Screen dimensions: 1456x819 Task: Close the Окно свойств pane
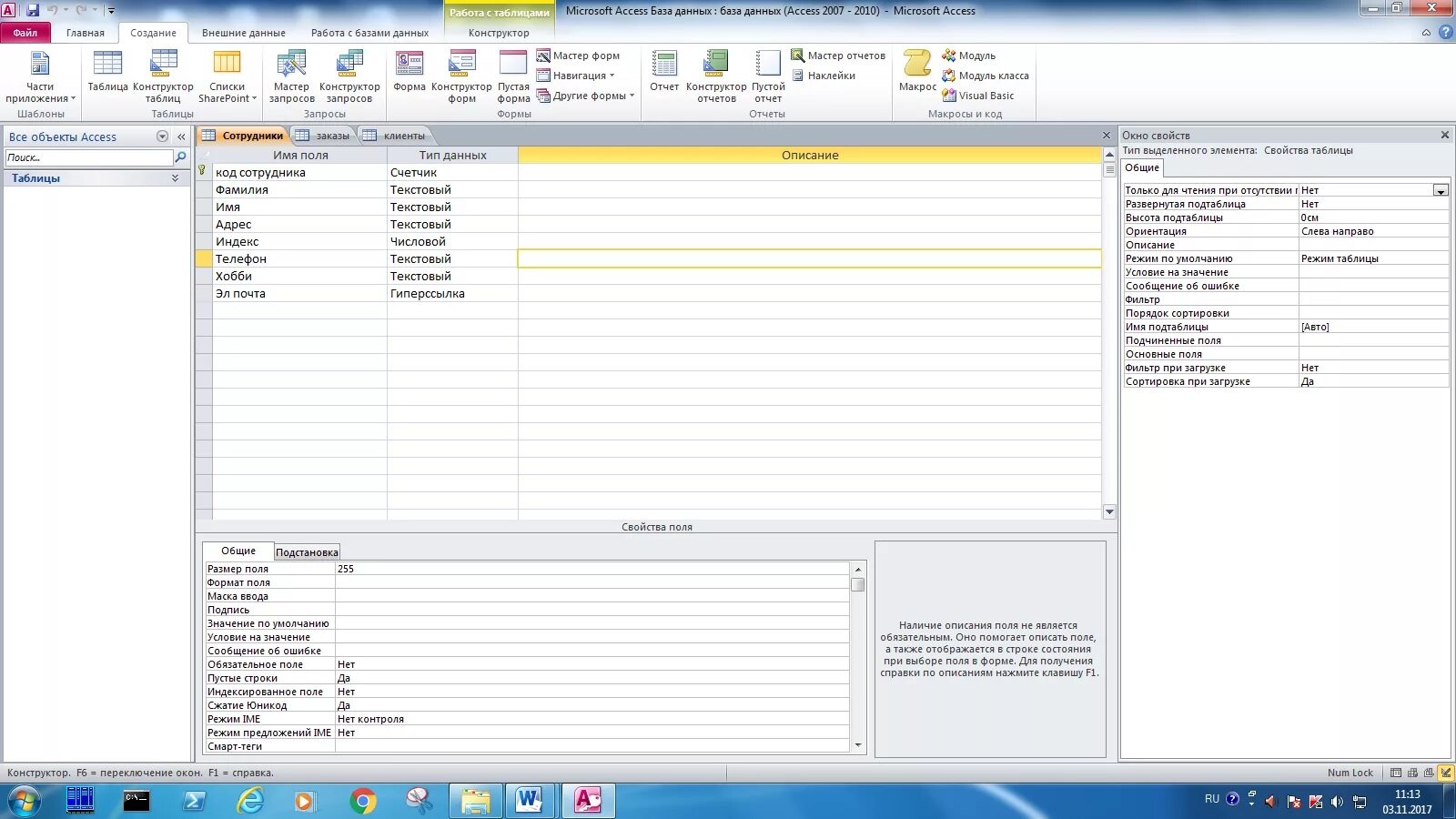coord(1444,135)
